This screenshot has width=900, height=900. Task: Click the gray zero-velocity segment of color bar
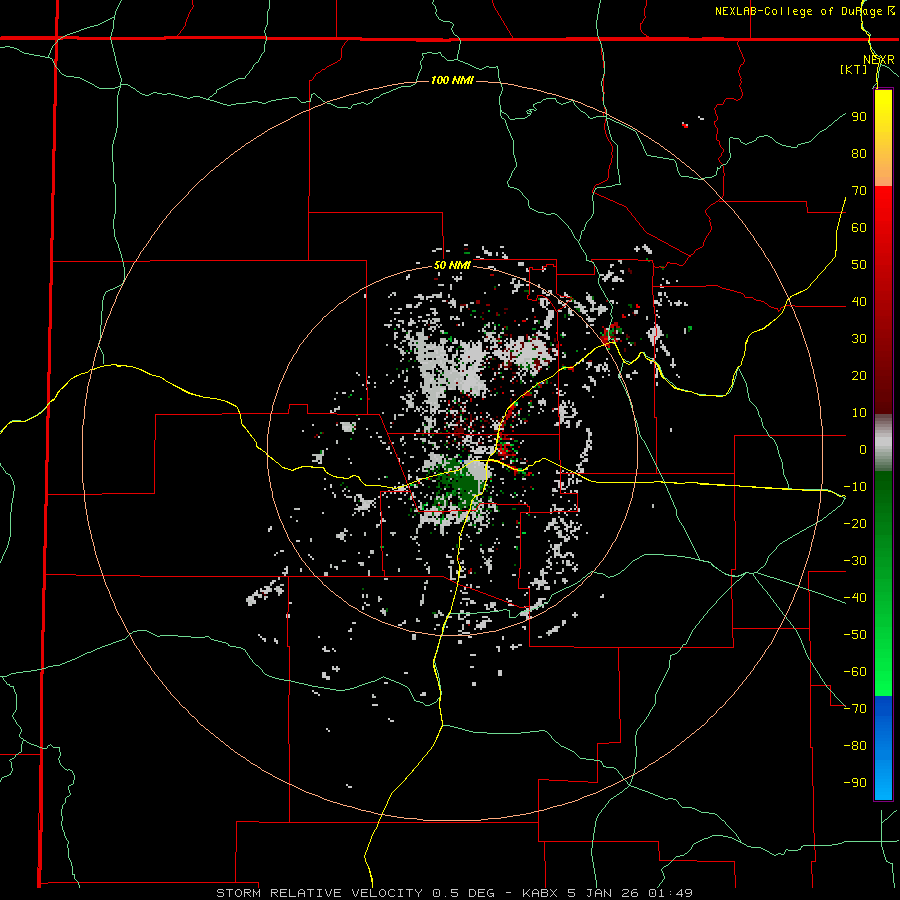pos(883,443)
